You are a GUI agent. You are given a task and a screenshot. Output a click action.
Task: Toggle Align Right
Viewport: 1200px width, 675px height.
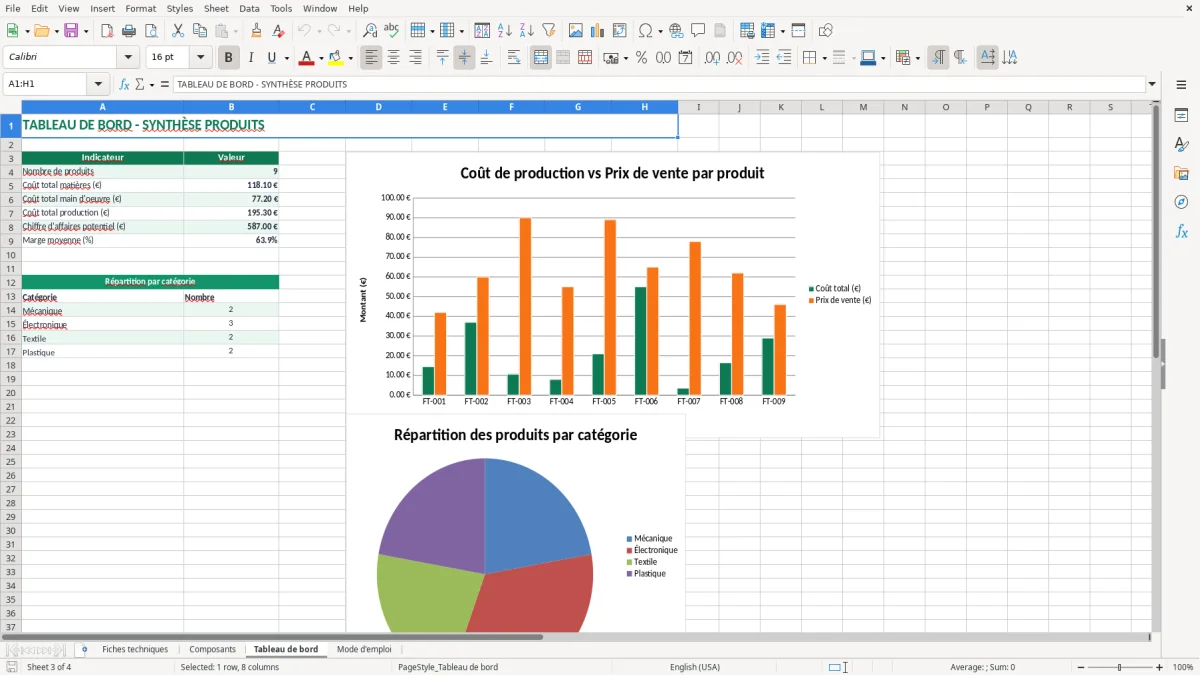[x=415, y=58]
